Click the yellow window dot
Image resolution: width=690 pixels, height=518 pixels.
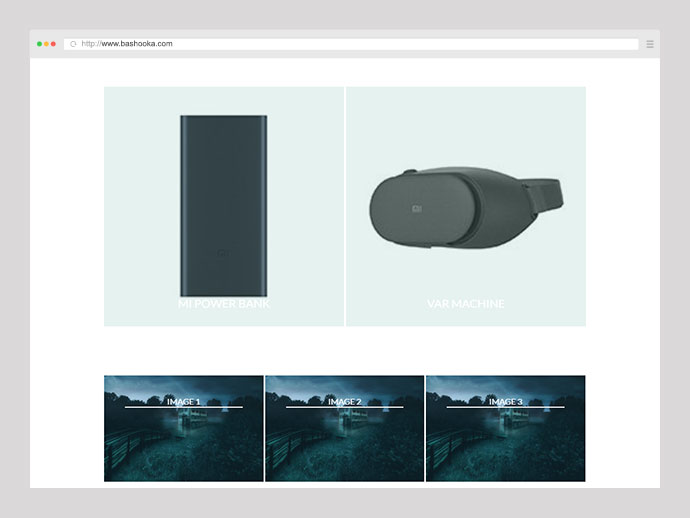46,44
